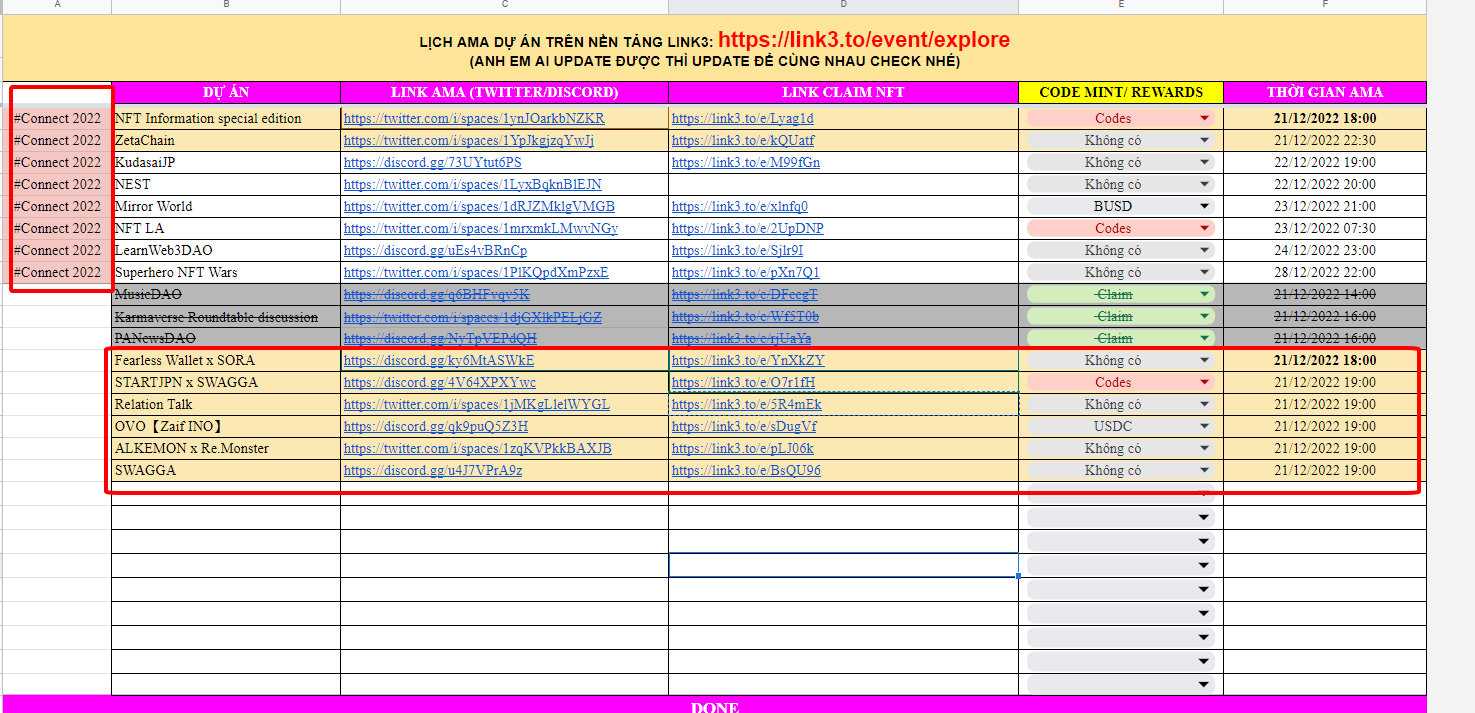Select the Mirror World project name cell
Screen dimensions: 1475x713
click(x=226, y=206)
